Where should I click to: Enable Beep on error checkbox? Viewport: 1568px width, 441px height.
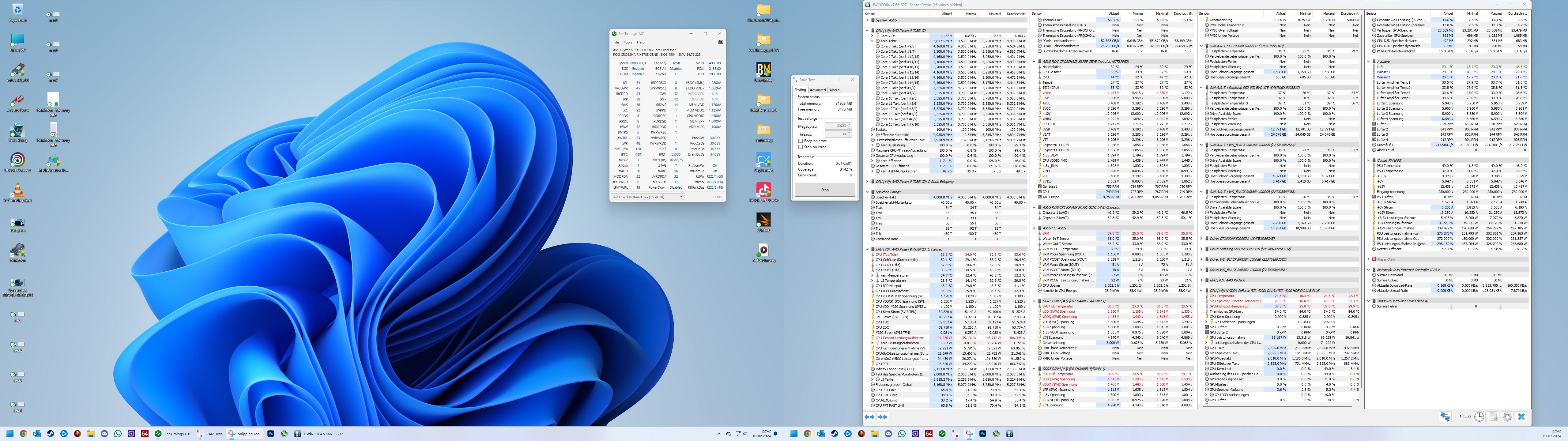[x=801, y=141]
